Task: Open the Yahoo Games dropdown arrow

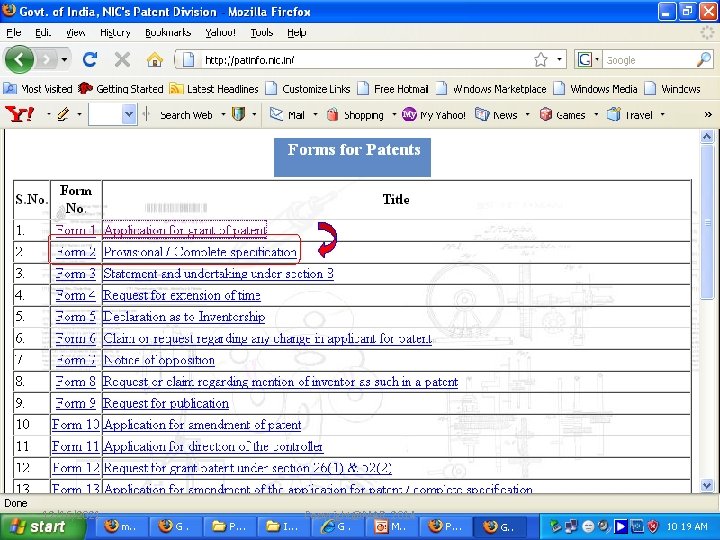Action: (x=596, y=114)
